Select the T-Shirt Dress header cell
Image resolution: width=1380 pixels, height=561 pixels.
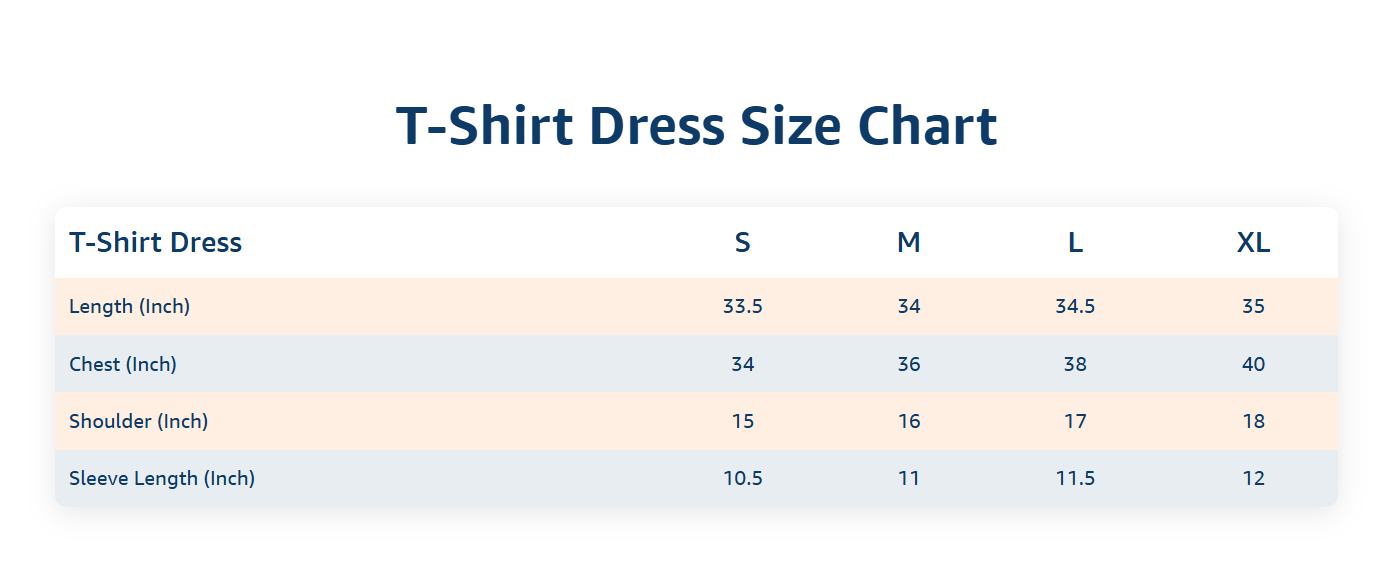tap(155, 242)
